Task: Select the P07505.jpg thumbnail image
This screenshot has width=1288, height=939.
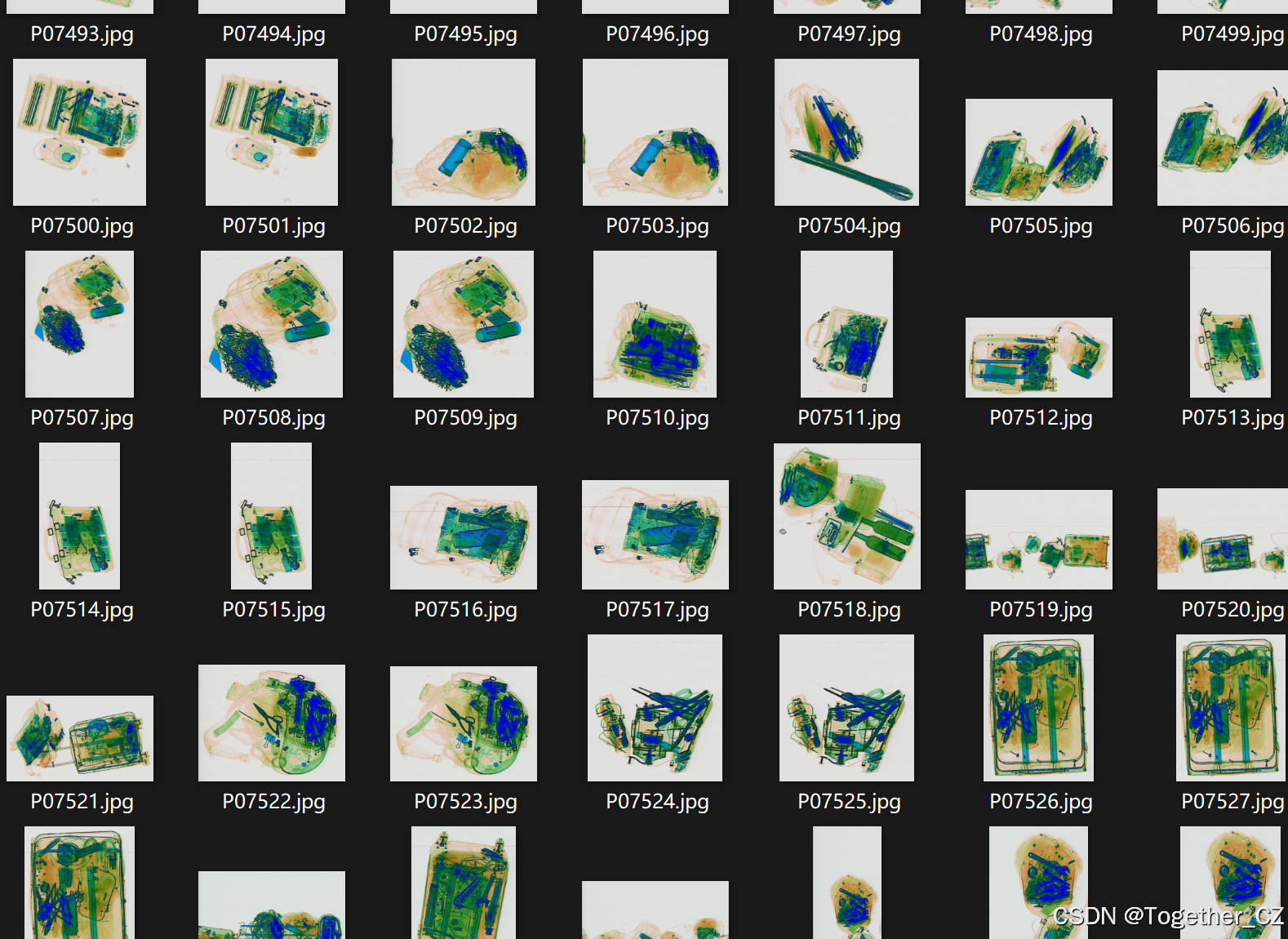Action: click(x=1039, y=152)
